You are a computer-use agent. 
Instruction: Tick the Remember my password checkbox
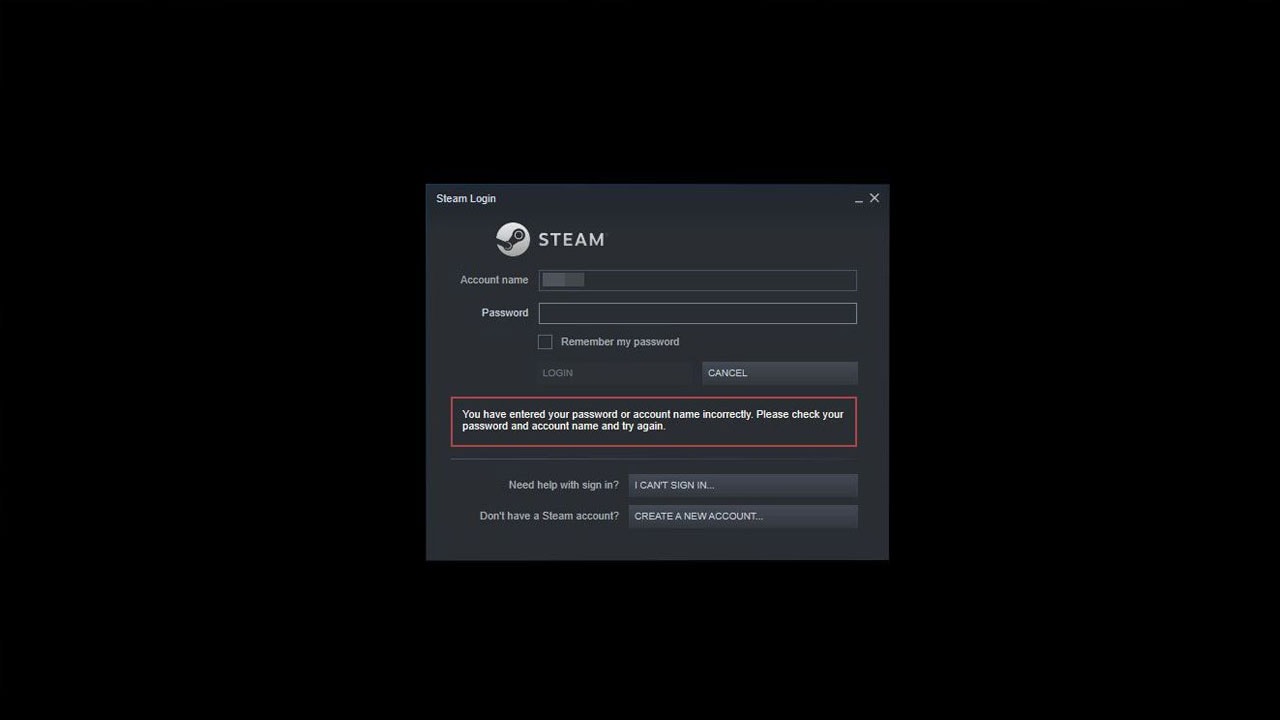[x=545, y=342]
